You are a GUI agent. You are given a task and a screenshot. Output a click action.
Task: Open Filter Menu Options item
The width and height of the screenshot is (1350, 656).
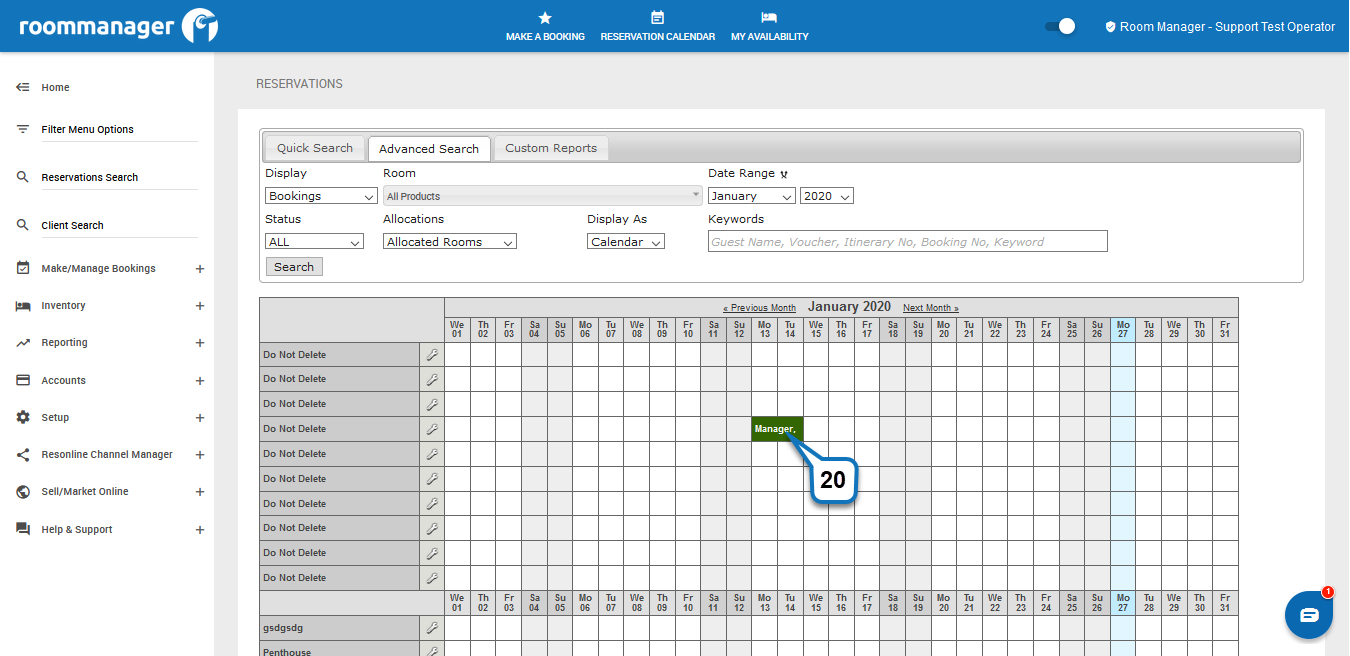click(x=87, y=130)
